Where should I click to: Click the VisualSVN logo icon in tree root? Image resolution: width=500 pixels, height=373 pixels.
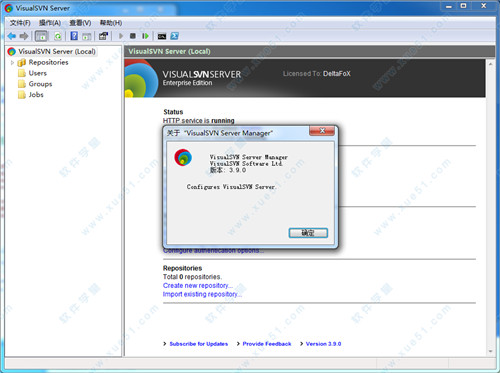pyautogui.click(x=12, y=51)
